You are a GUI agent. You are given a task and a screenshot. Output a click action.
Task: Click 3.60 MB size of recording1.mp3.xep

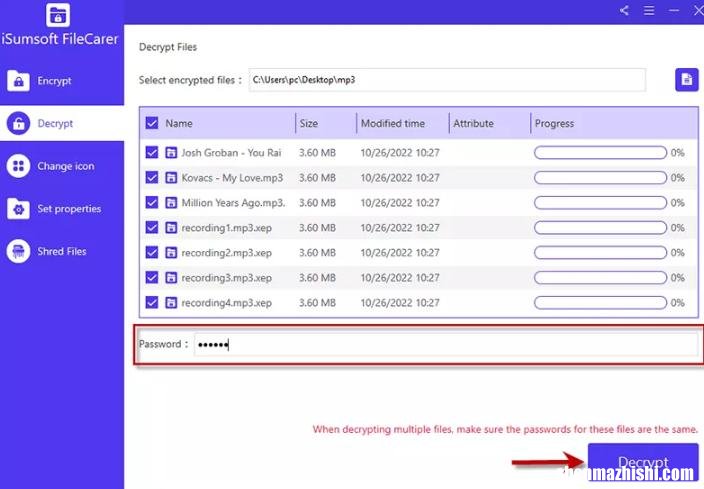[317, 228]
